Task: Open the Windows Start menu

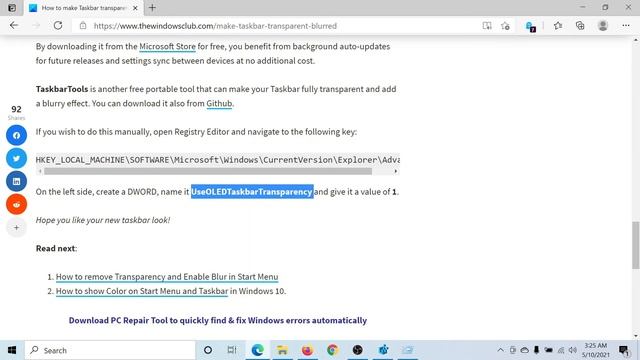Action: pyautogui.click(x=12, y=350)
